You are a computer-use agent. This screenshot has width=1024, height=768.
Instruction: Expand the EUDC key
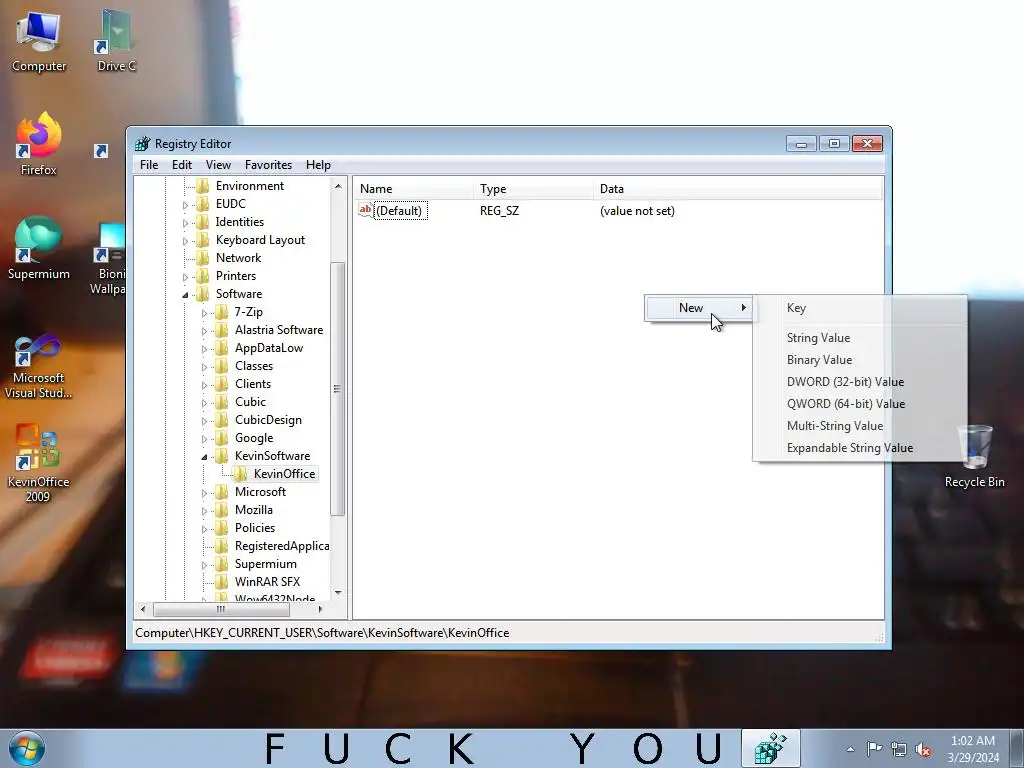pyautogui.click(x=185, y=205)
